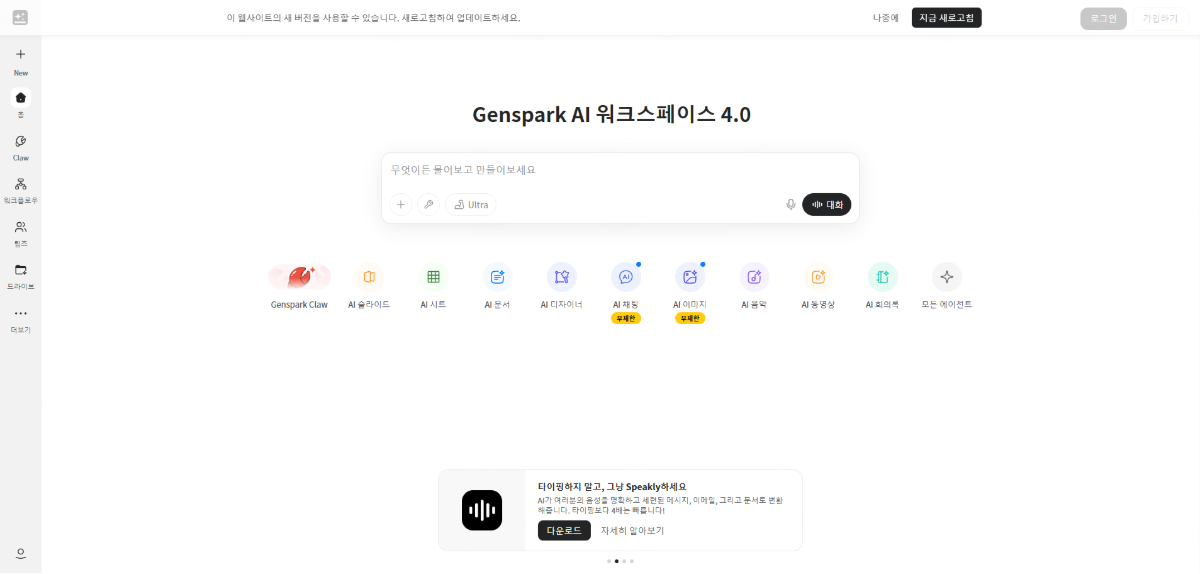Open the Teams people icon in sidebar
The width and height of the screenshot is (1200, 574).
click(x=20, y=227)
